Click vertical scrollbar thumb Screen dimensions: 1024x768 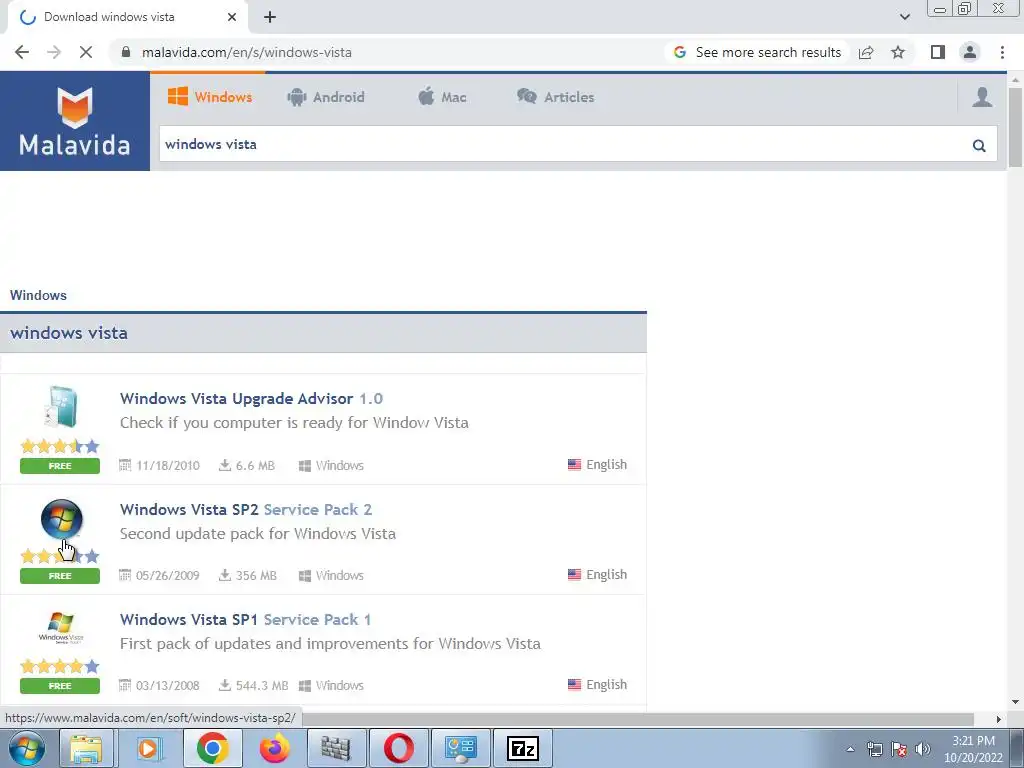1016,127
